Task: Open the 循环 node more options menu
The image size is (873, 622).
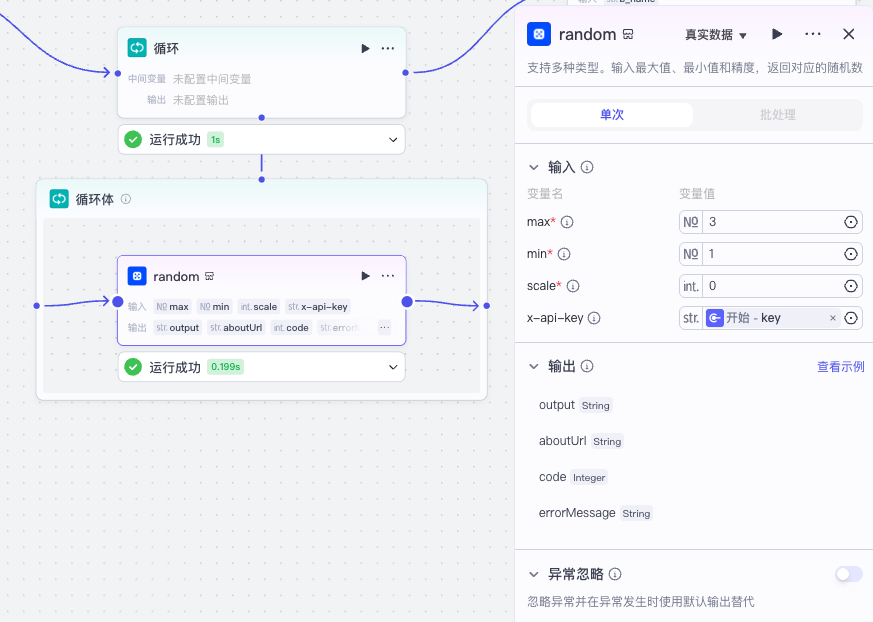Action: [388, 48]
